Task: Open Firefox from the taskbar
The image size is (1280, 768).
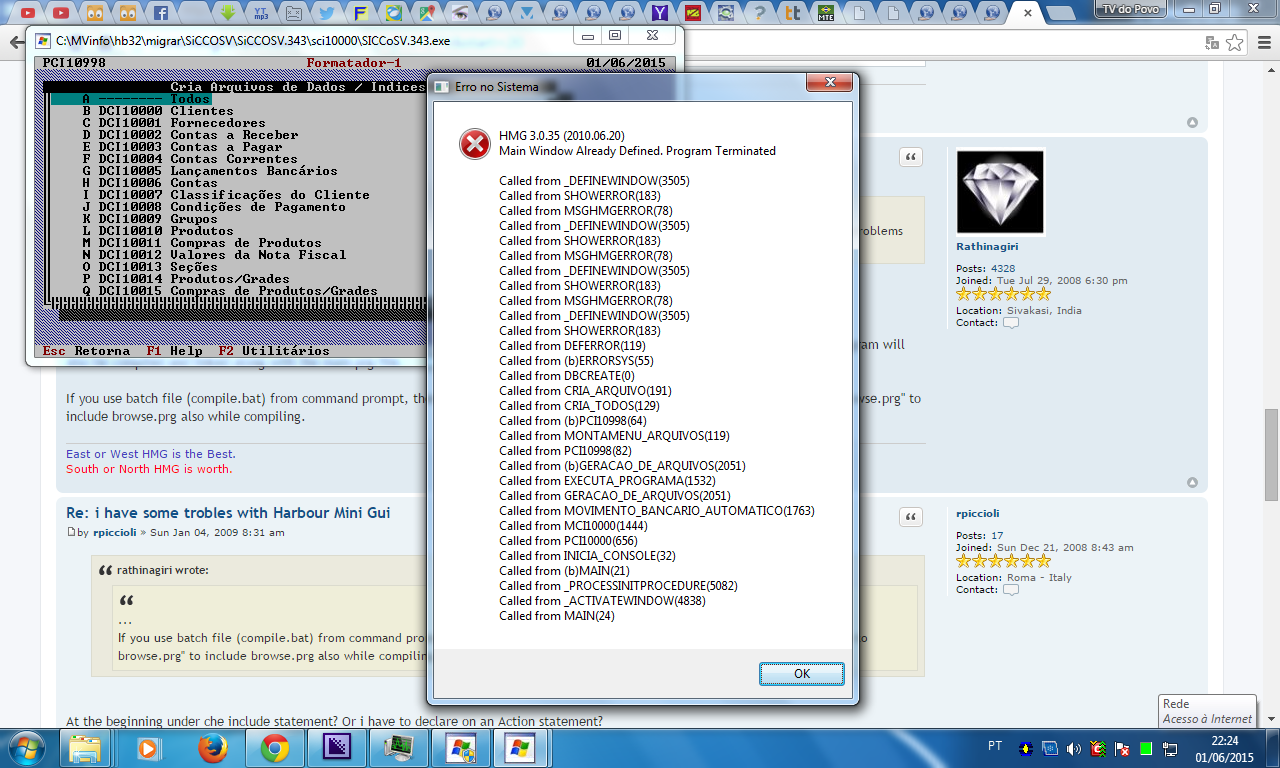Action: tap(211, 748)
